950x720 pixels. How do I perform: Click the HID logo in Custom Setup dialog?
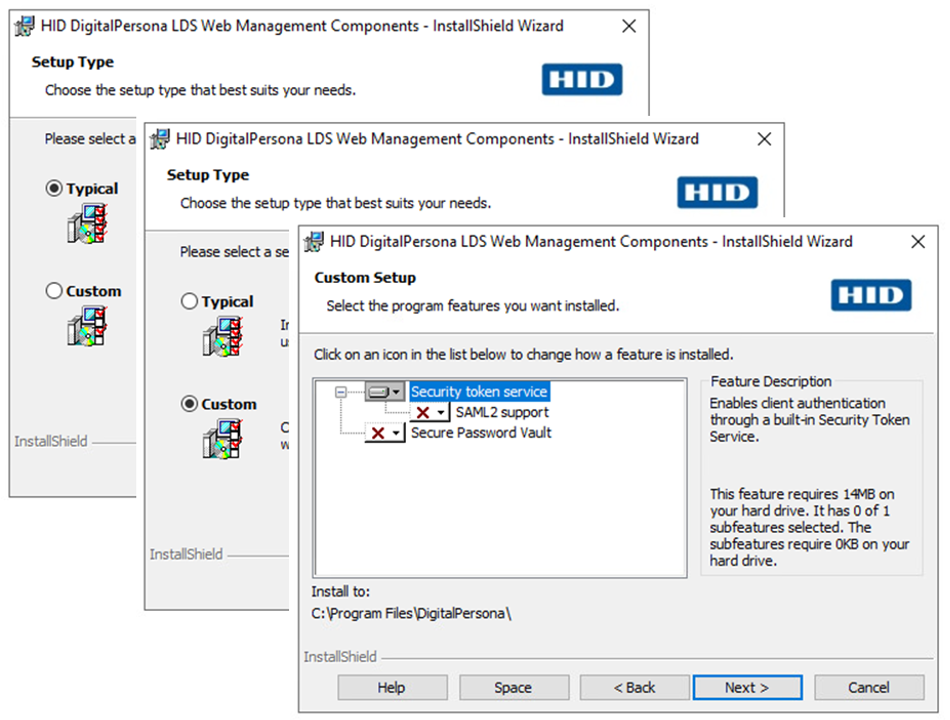871,295
